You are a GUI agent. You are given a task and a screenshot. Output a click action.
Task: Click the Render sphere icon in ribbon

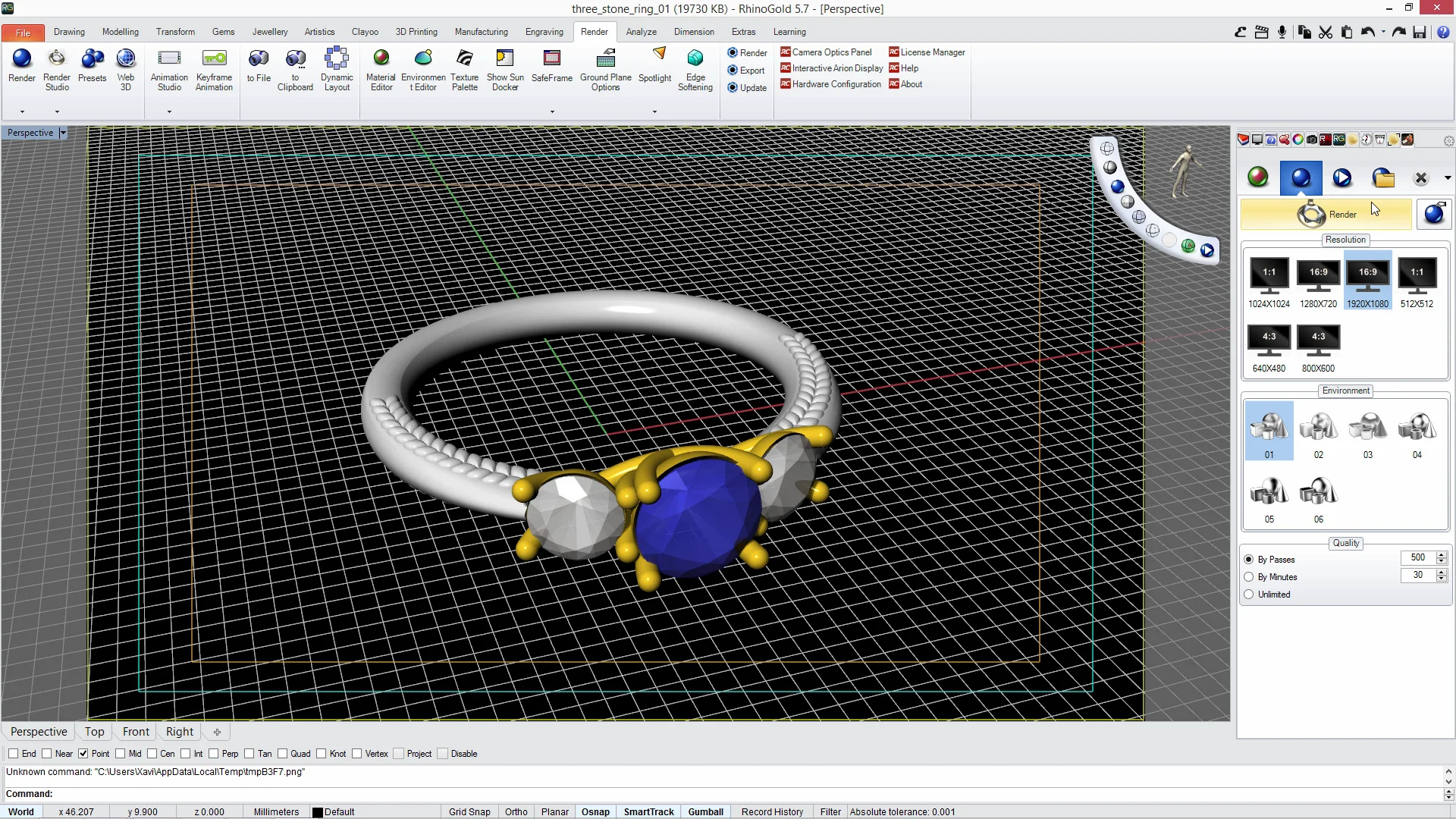(x=22, y=58)
